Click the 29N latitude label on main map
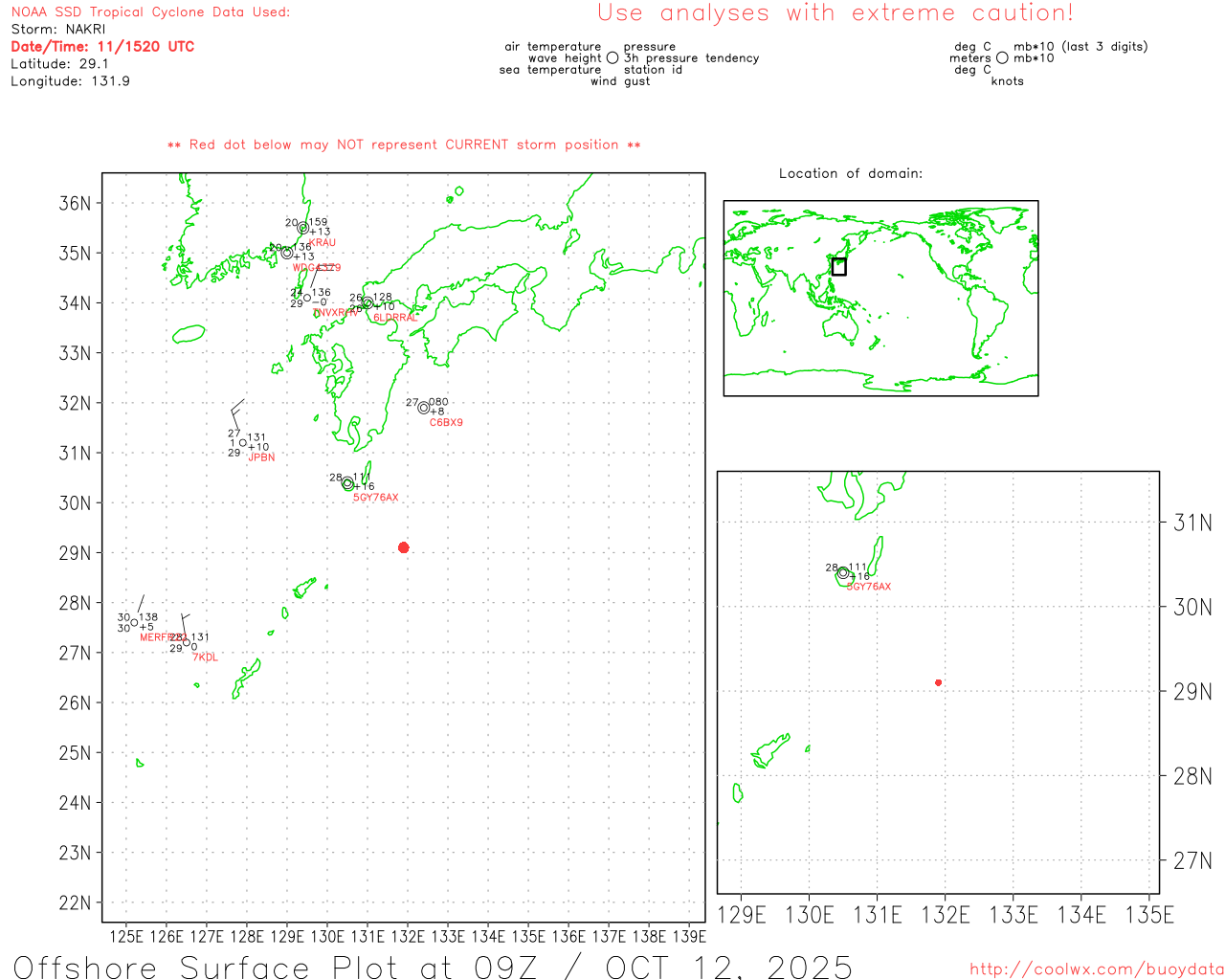This screenshot has height=980, width=1225. 76,553
